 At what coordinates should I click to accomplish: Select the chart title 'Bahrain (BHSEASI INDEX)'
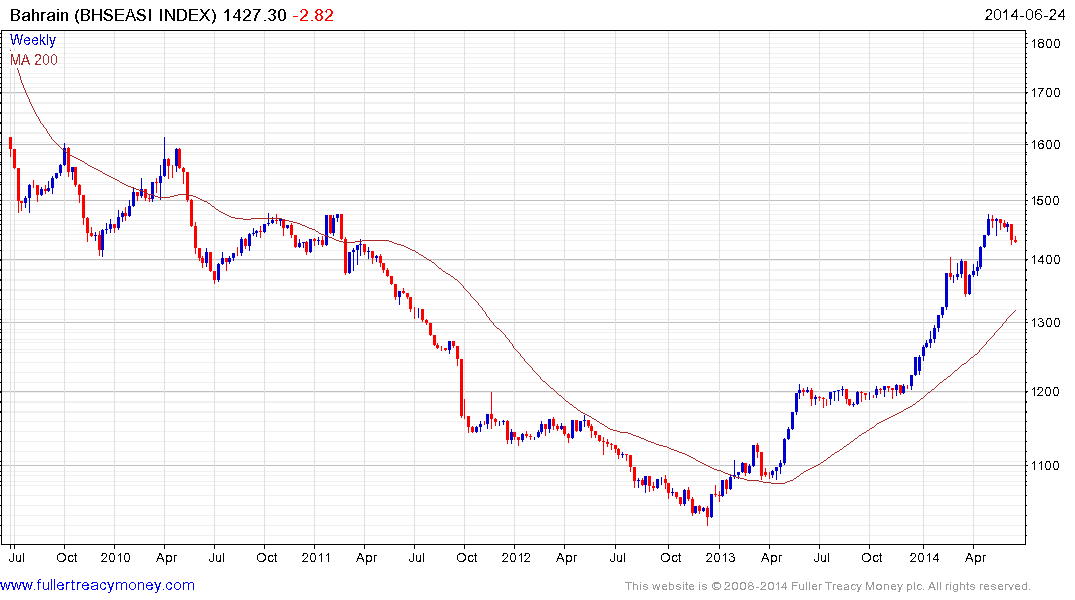(113, 15)
